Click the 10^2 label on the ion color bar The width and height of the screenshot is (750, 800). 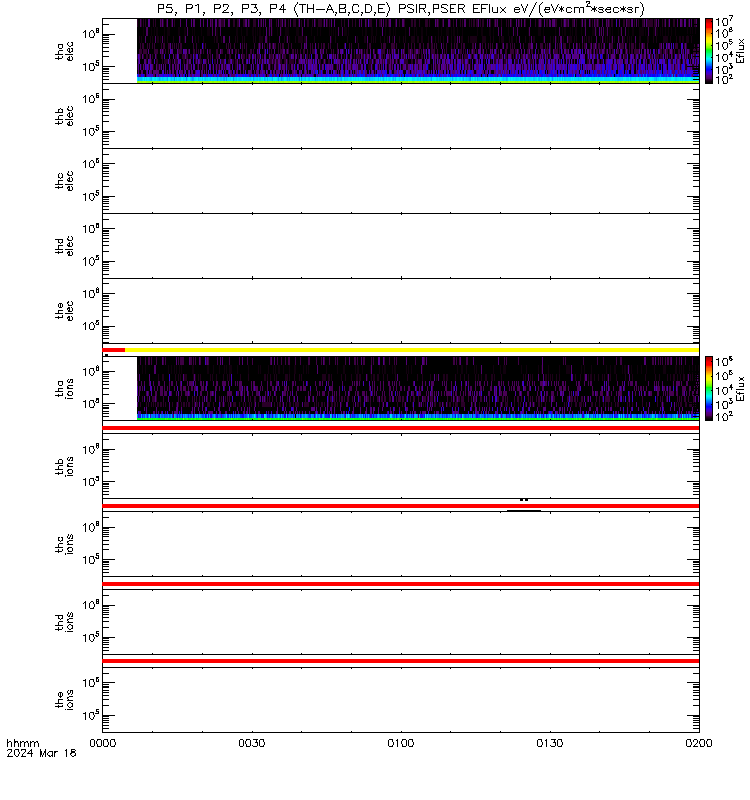[x=724, y=417]
